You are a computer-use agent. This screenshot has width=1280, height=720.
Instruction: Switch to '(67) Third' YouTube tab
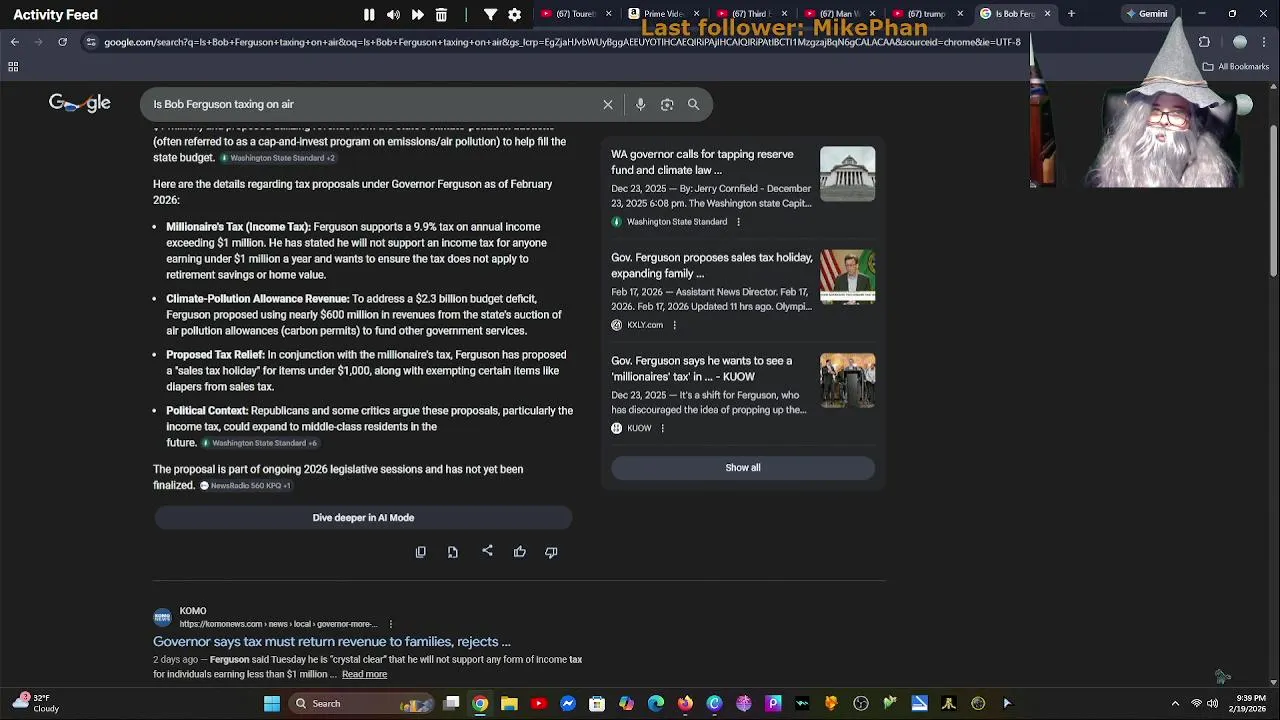(x=752, y=14)
